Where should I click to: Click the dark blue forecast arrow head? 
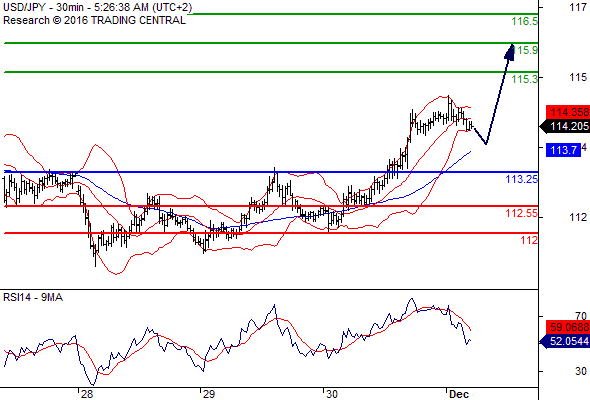click(510, 52)
